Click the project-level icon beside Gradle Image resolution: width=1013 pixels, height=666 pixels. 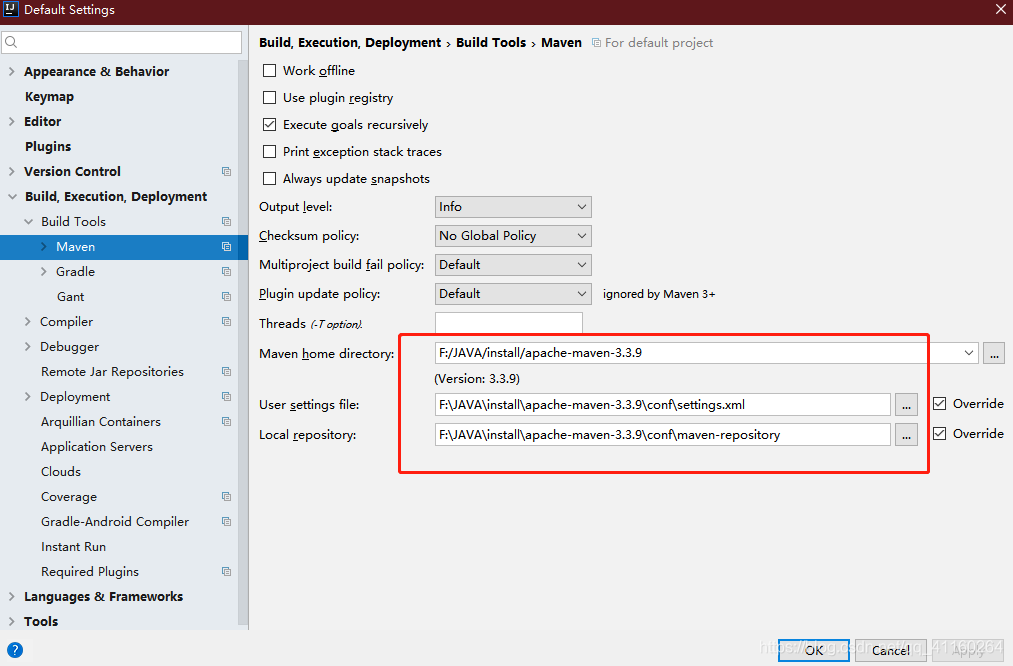[226, 271]
